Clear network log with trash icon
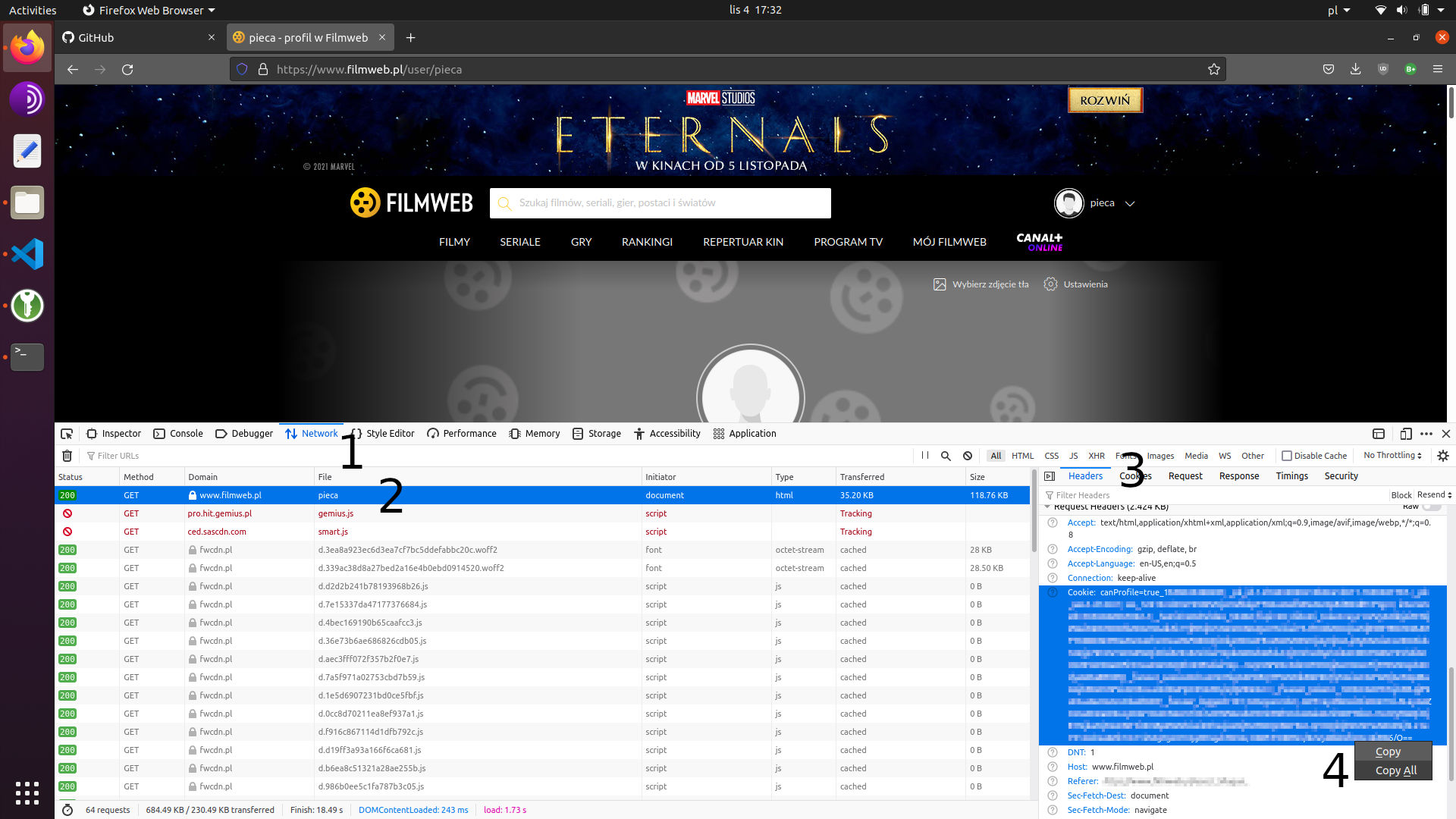 (67, 456)
